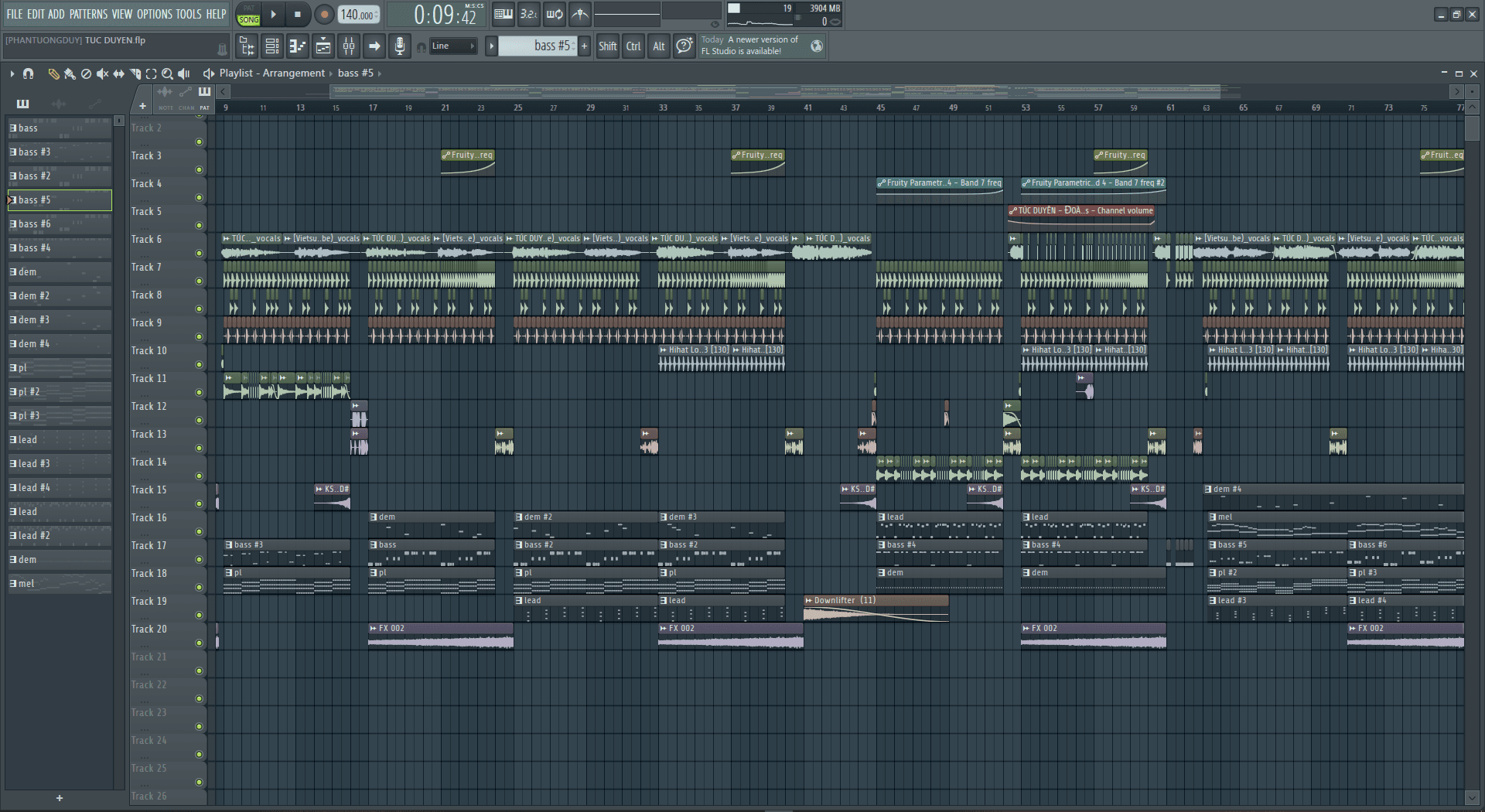Toggle mute light for Track 17
This screenshot has height=812, width=1485.
coord(199,560)
